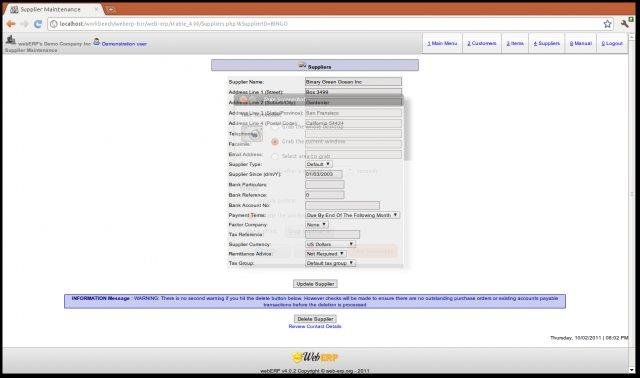Click the Address Line 1 (Street) field
Viewport: 640px width, 378px height.
click(x=353, y=92)
